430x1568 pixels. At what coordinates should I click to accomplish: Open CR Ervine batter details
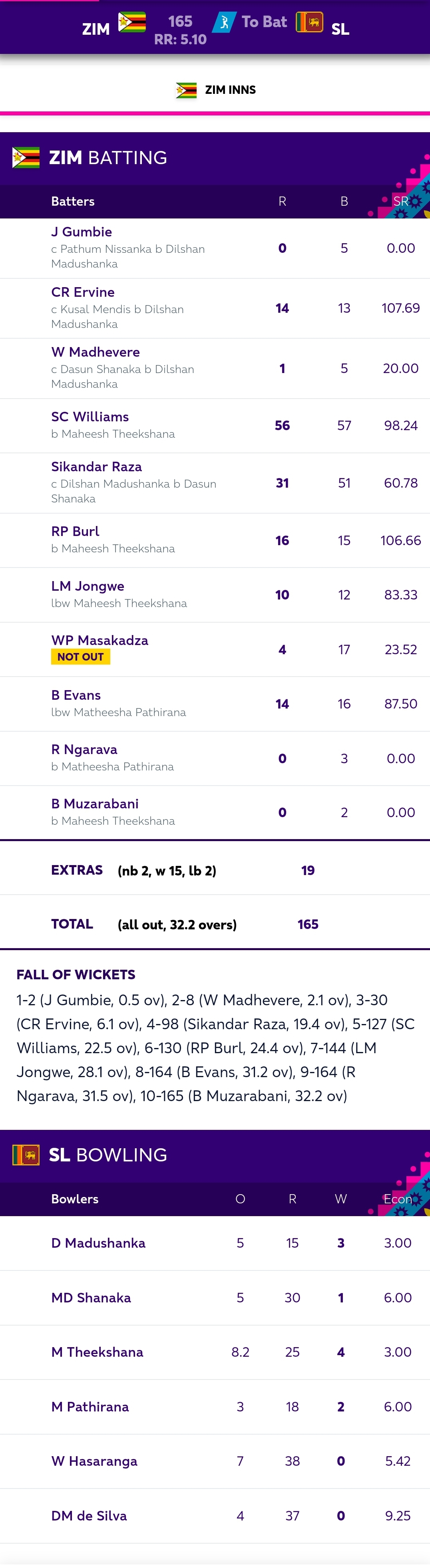point(83,292)
